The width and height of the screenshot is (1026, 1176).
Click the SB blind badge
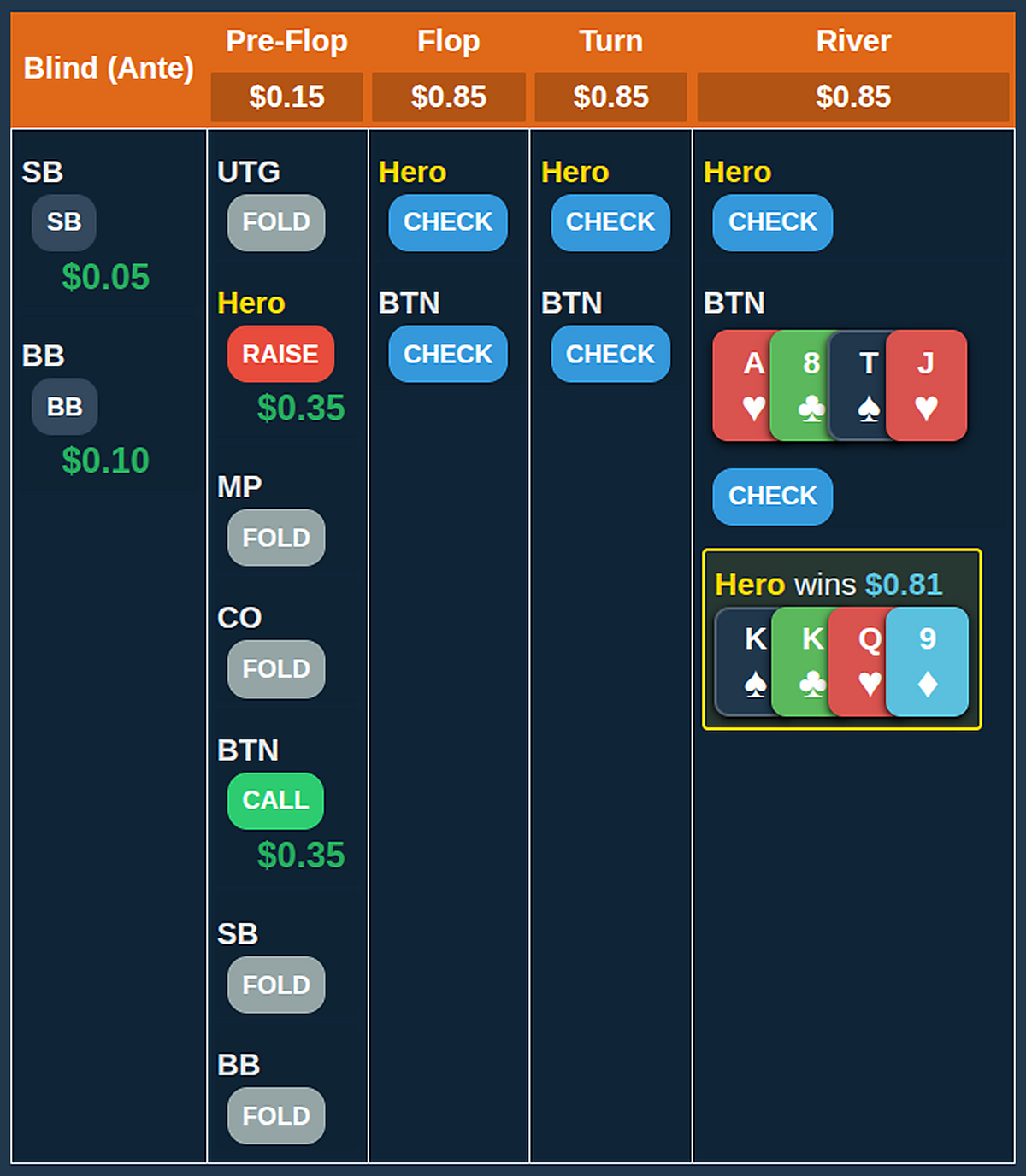point(64,222)
